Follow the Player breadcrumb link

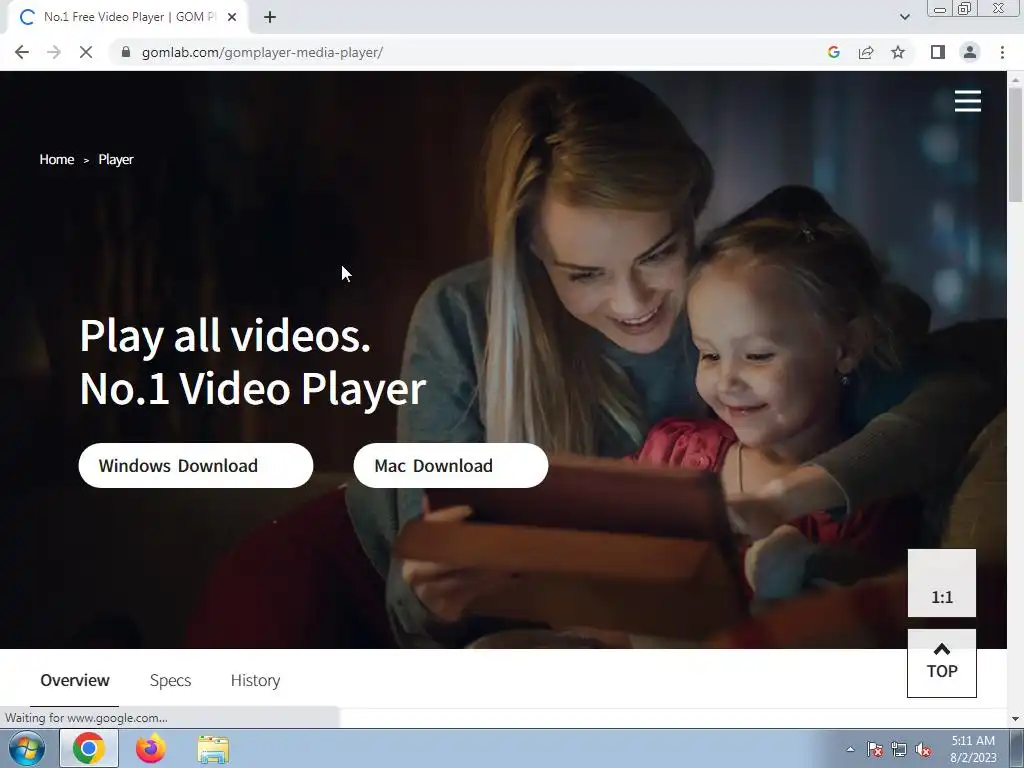pyautogui.click(x=116, y=159)
